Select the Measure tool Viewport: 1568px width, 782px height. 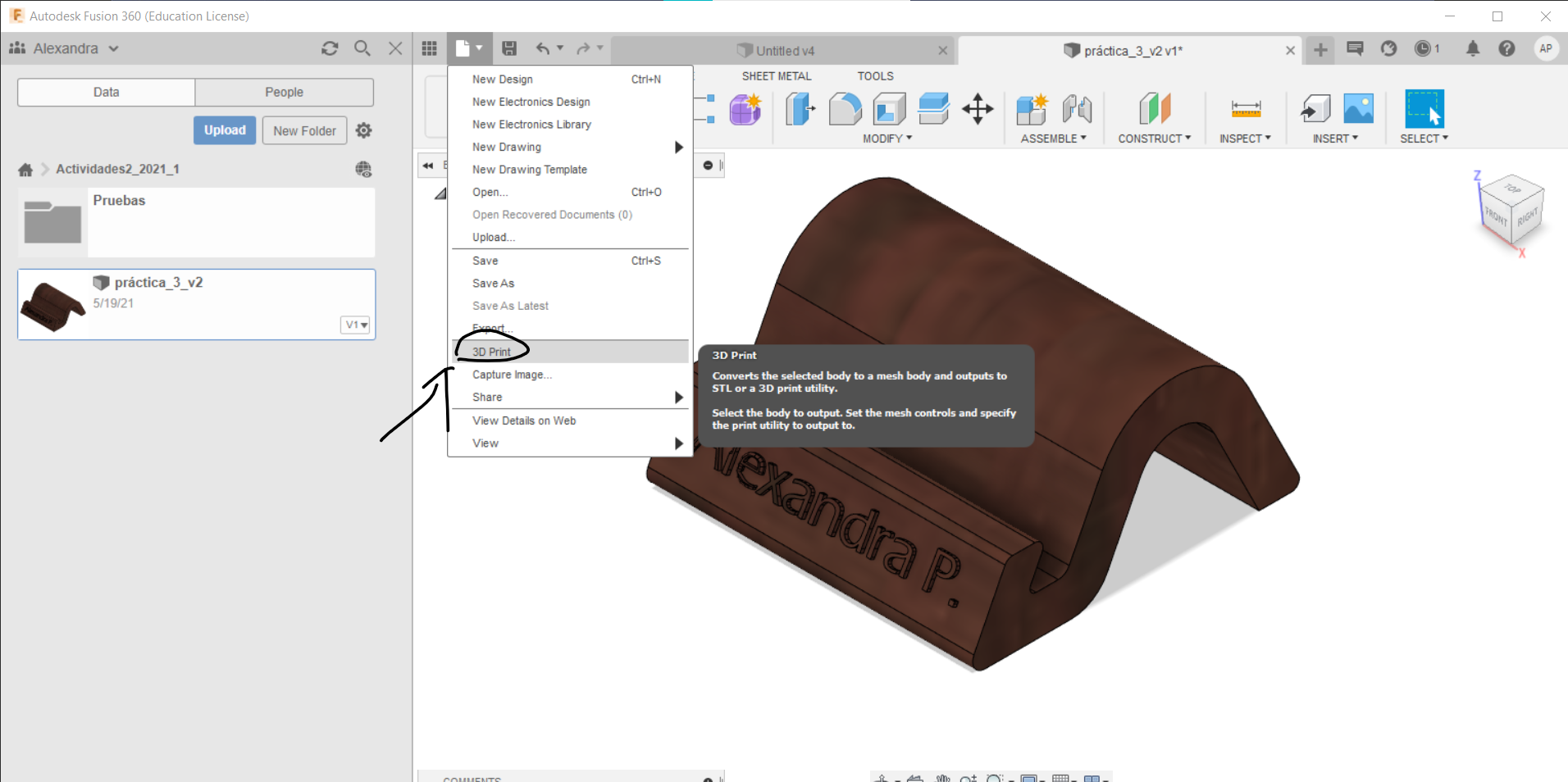point(1246,109)
